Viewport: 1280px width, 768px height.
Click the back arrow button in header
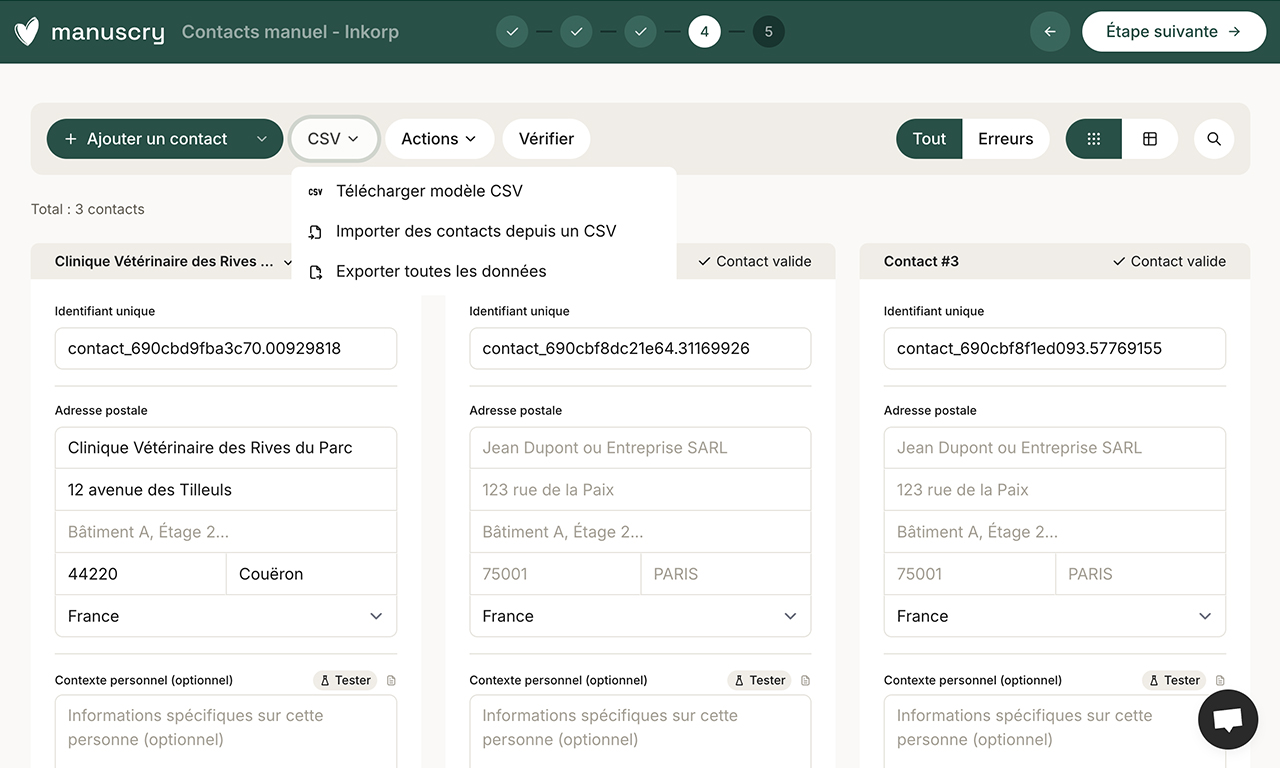point(1050,32)
